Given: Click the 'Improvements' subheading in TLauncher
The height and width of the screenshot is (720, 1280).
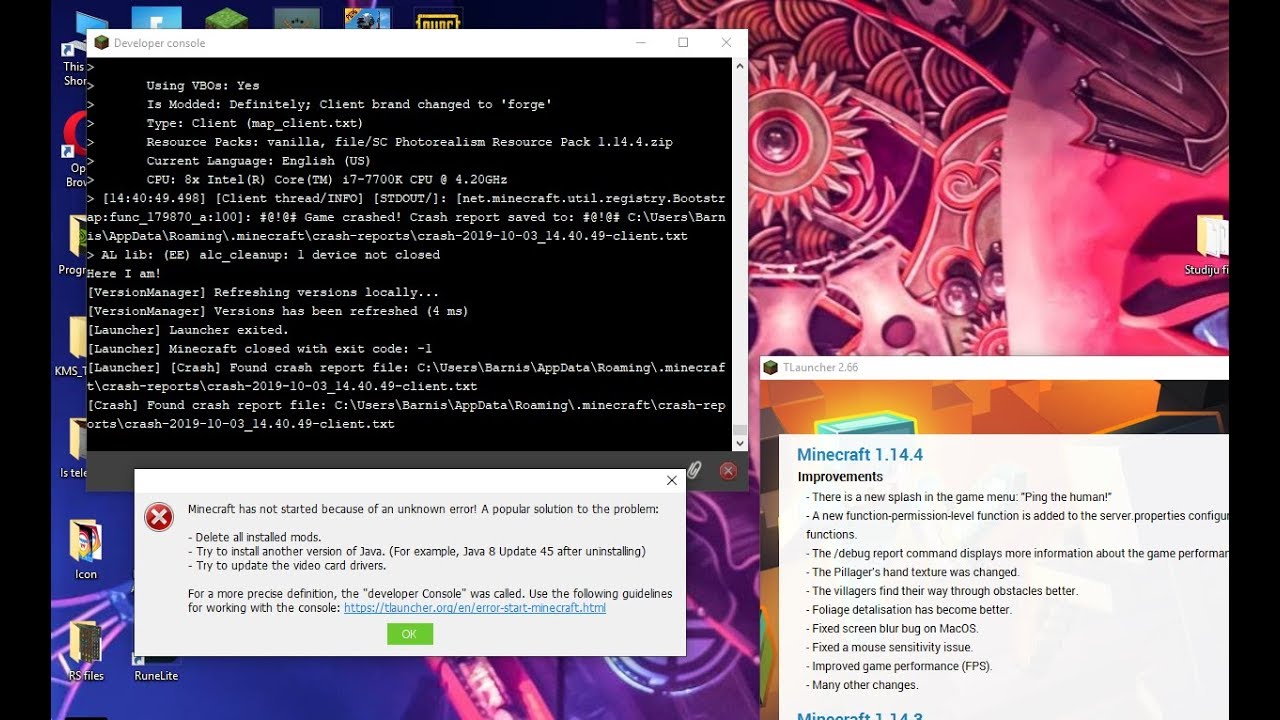Looking at the screenshot, I should tap(840, 477).
